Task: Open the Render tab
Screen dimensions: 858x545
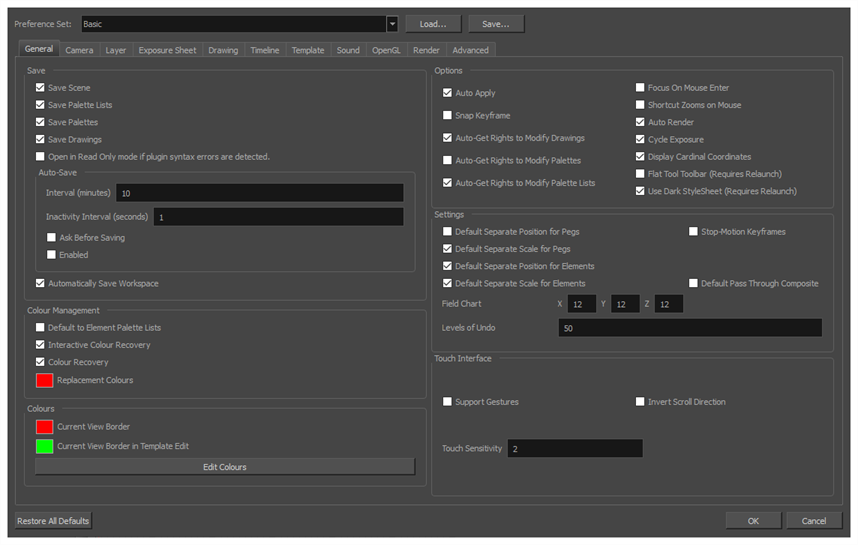Action: click(x=426, y=50)
